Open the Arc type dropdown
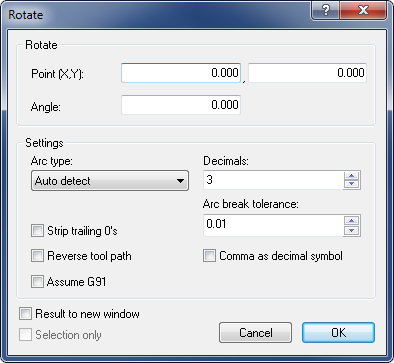Image resolution: width=394 pixels, height=363 pixels. pos(110,181)
